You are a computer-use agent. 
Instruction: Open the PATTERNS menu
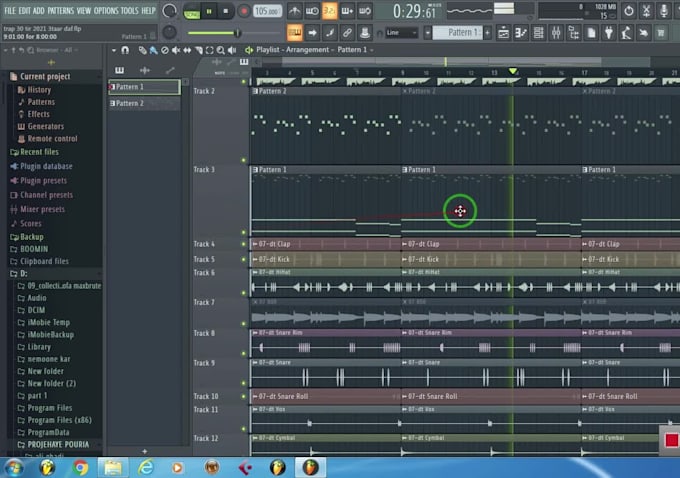pyautogui.click(x=60, y=11)
